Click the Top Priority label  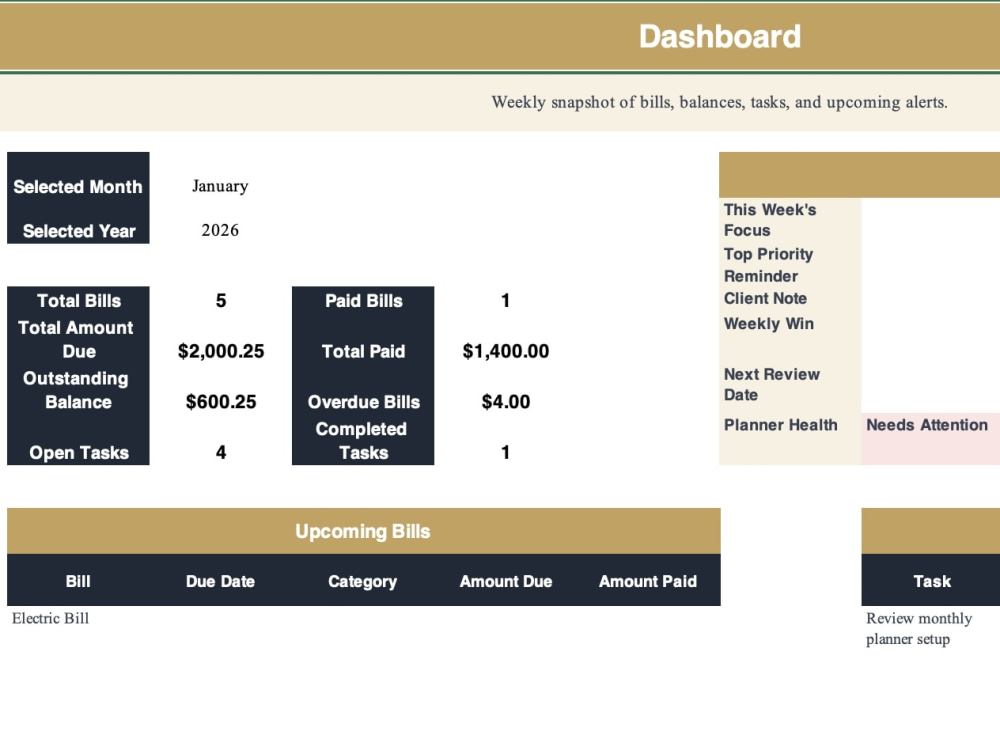tap(768, 254)
